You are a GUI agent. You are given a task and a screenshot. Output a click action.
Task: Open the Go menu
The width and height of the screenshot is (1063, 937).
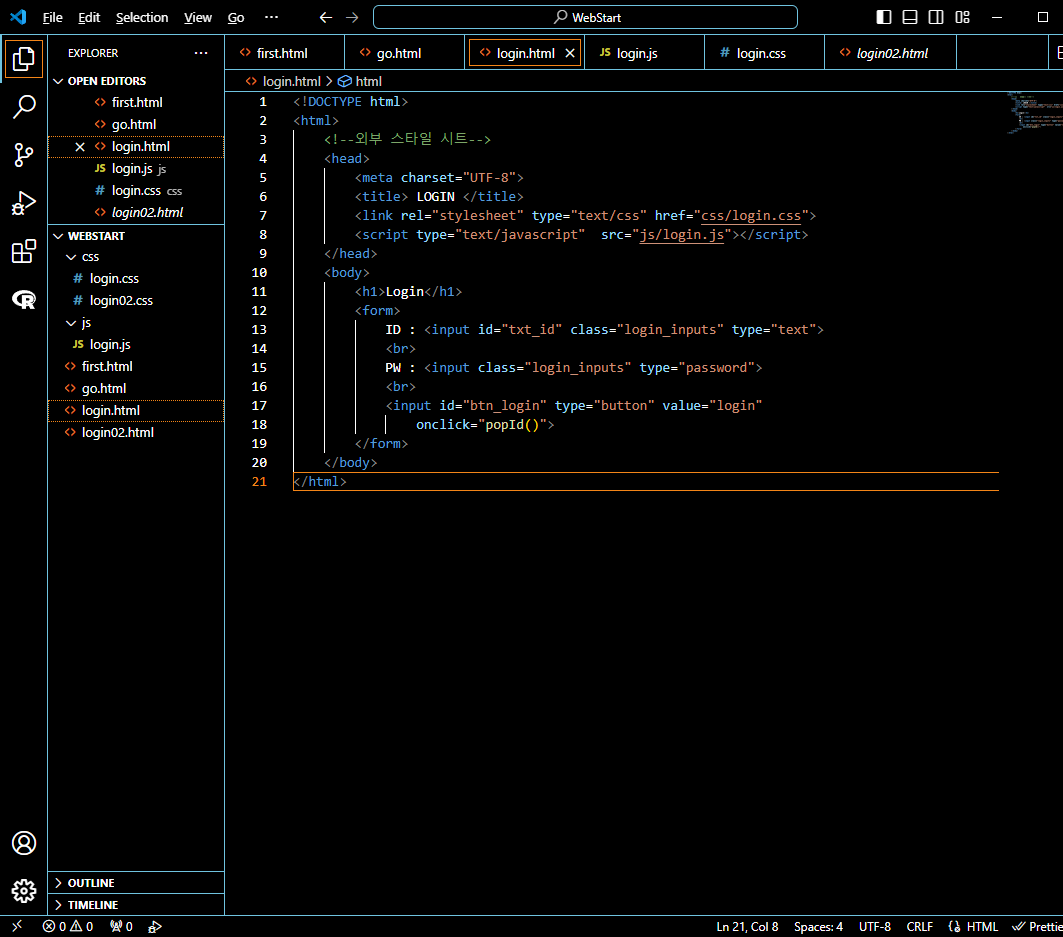click(236, 18)
